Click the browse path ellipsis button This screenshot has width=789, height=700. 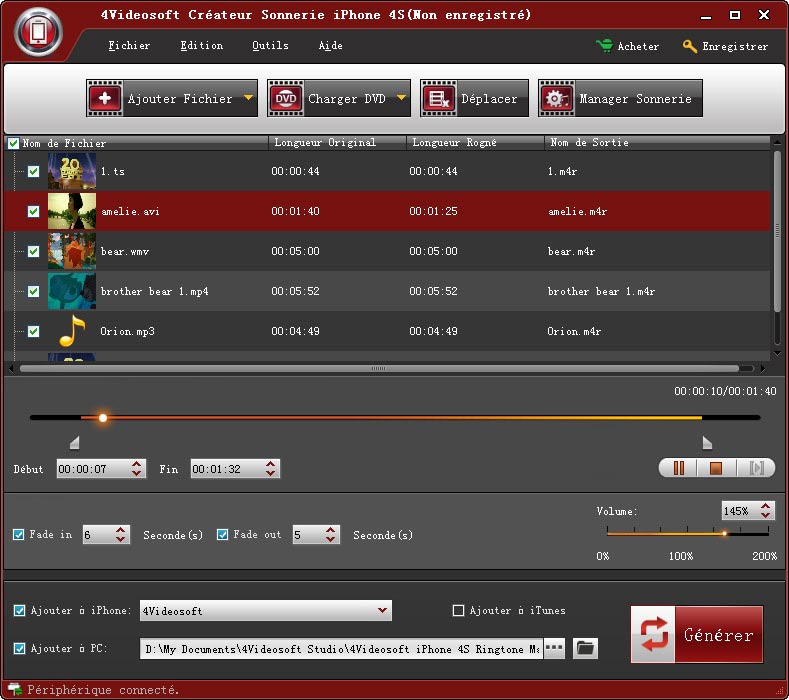point(555,649)
